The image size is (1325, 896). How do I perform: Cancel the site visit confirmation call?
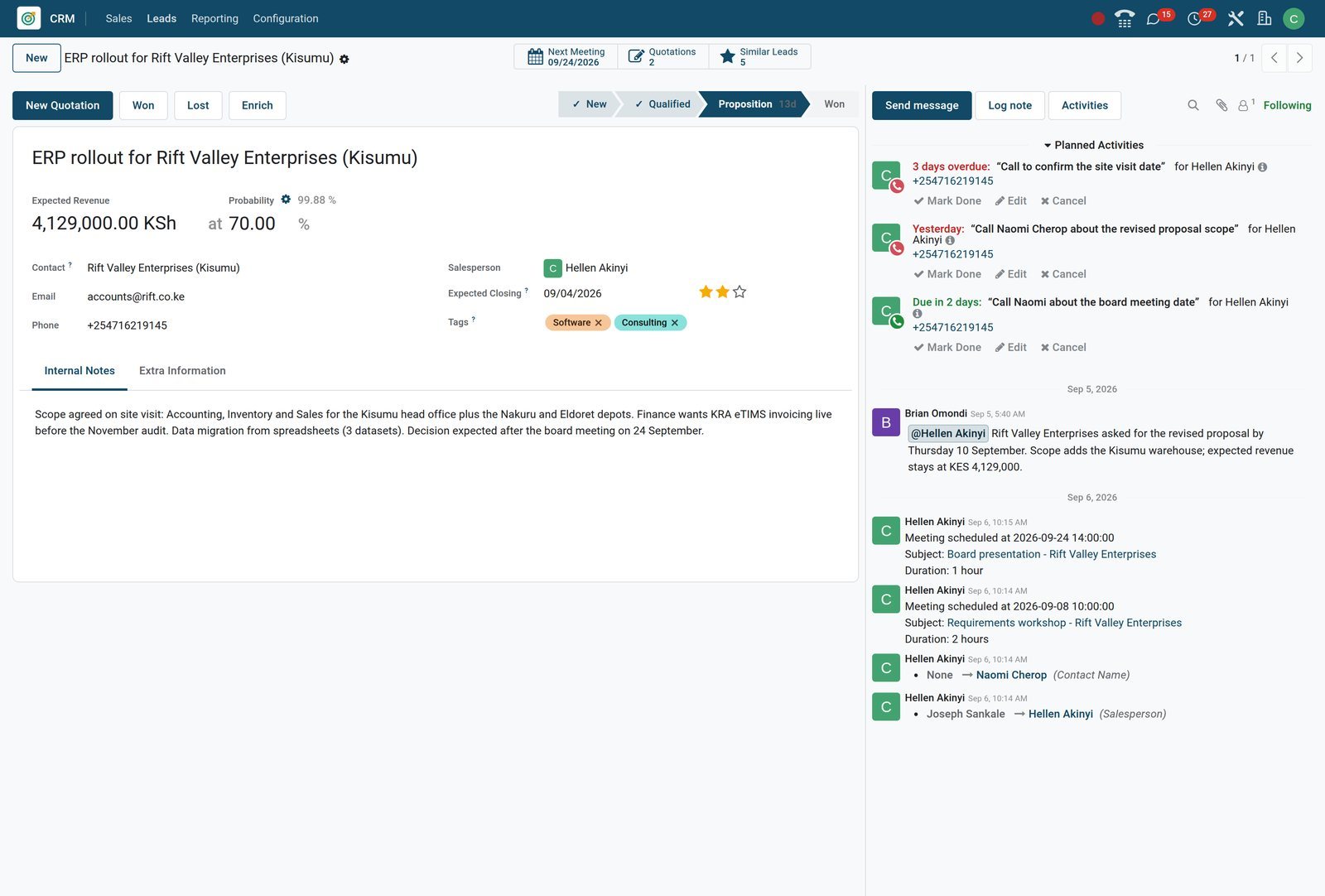(x=1063, y=201)
